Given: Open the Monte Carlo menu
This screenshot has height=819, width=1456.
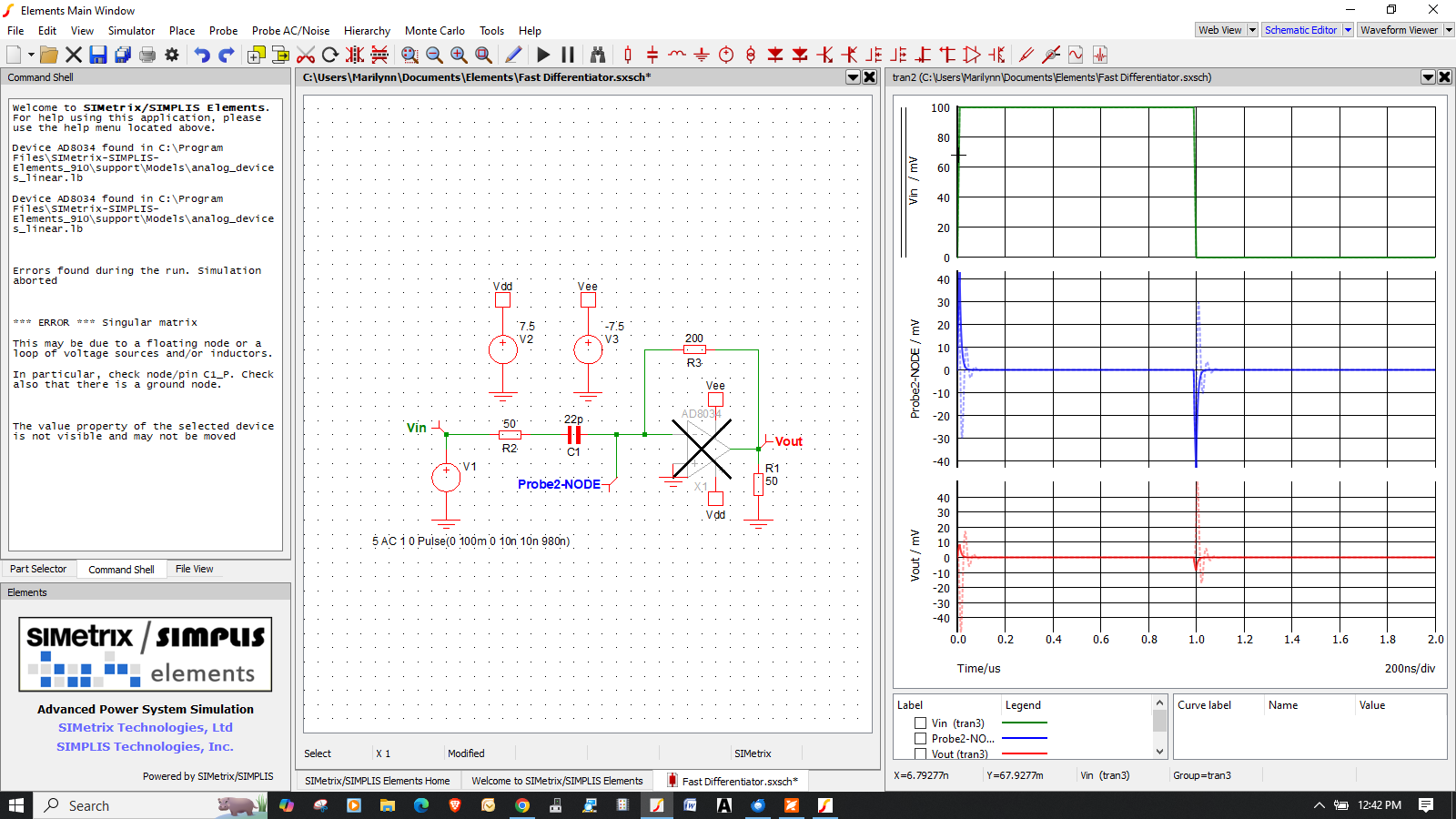Looking at the screenshot, I should [x=434, y=31].
